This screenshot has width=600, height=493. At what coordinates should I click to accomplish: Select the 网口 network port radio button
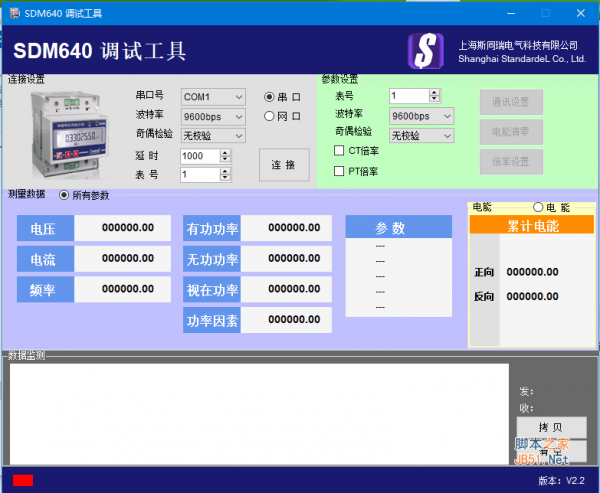click(269, 116)
